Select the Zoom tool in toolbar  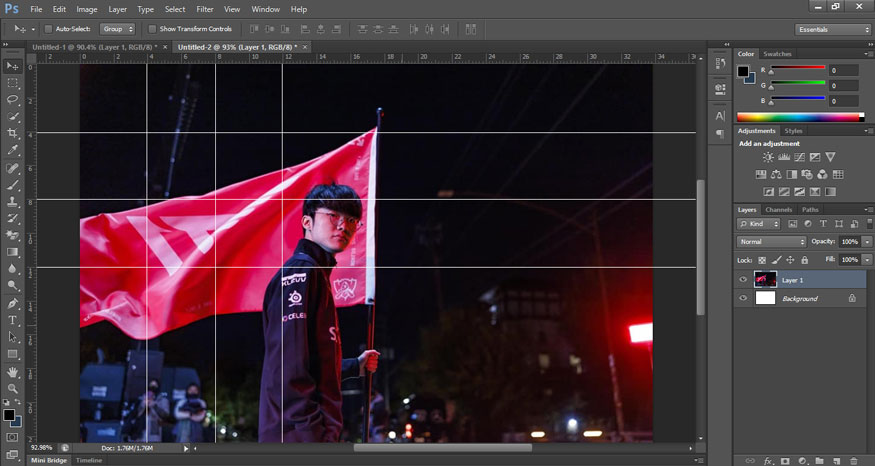12,388
